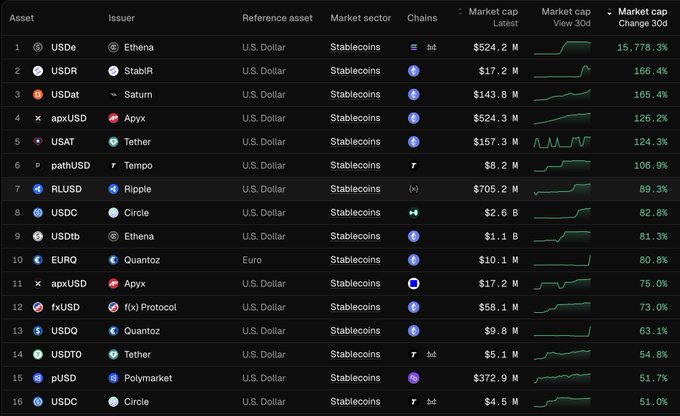The height and width of the screenshot is (416, 680).
Task: Click the fxUSD asset icon
Action: click(38, 307)
